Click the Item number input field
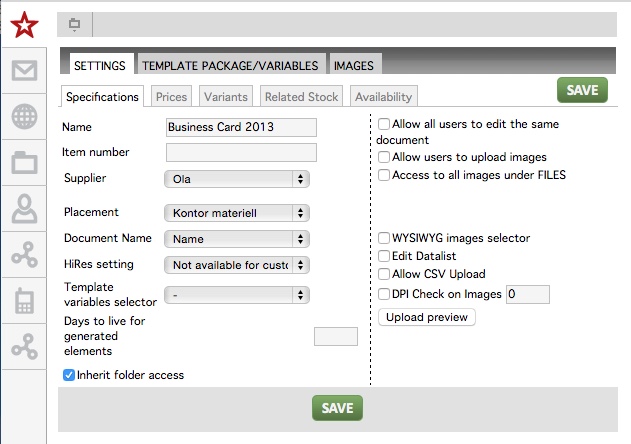The image size is (631, 444). pyautogui.click(x=241, y=153)
